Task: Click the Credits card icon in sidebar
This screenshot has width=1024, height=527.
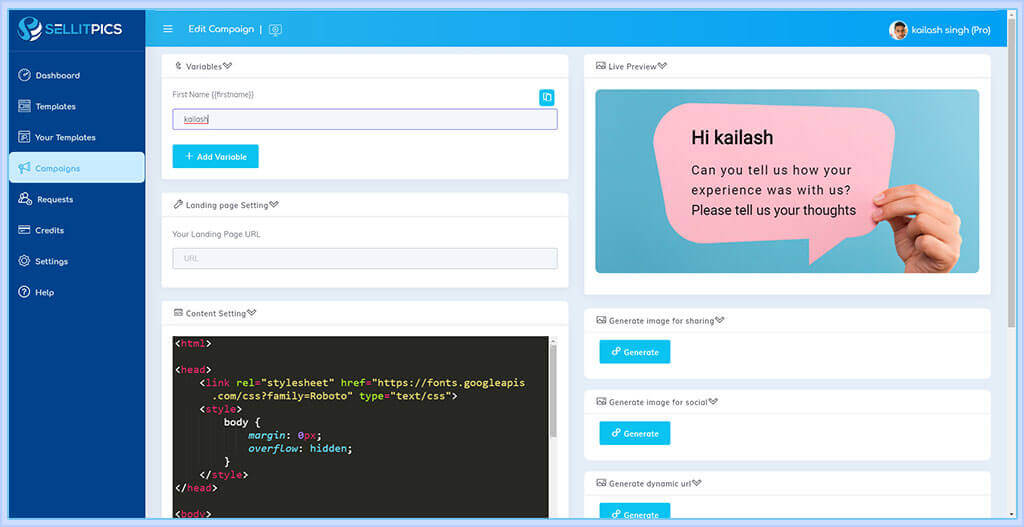Action: [x=24, y=230]
